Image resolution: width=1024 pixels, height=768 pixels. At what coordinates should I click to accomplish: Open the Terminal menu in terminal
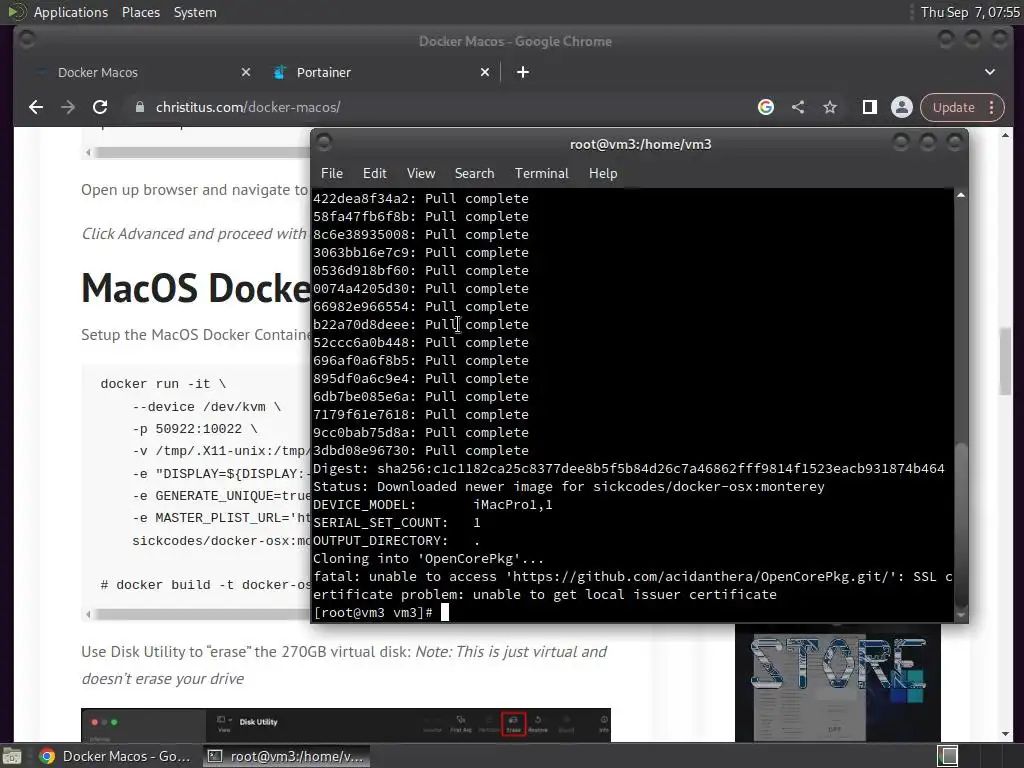point(541,173)
